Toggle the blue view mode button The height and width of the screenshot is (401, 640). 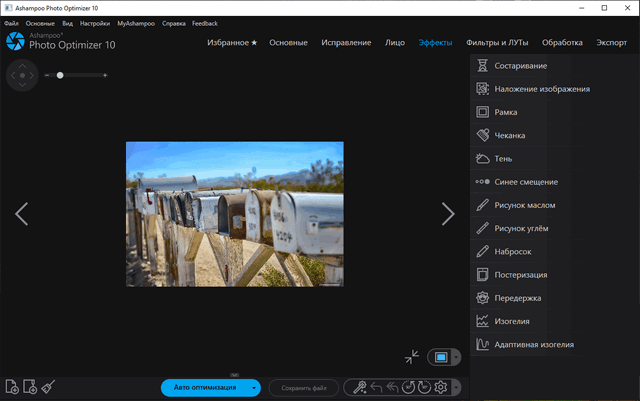440,357
